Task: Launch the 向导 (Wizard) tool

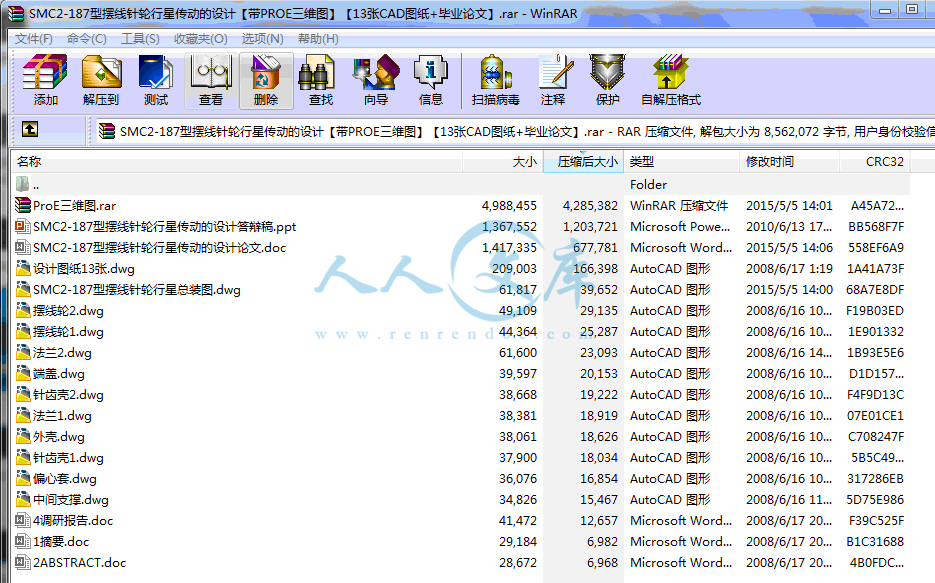Action: click(376, 80)
